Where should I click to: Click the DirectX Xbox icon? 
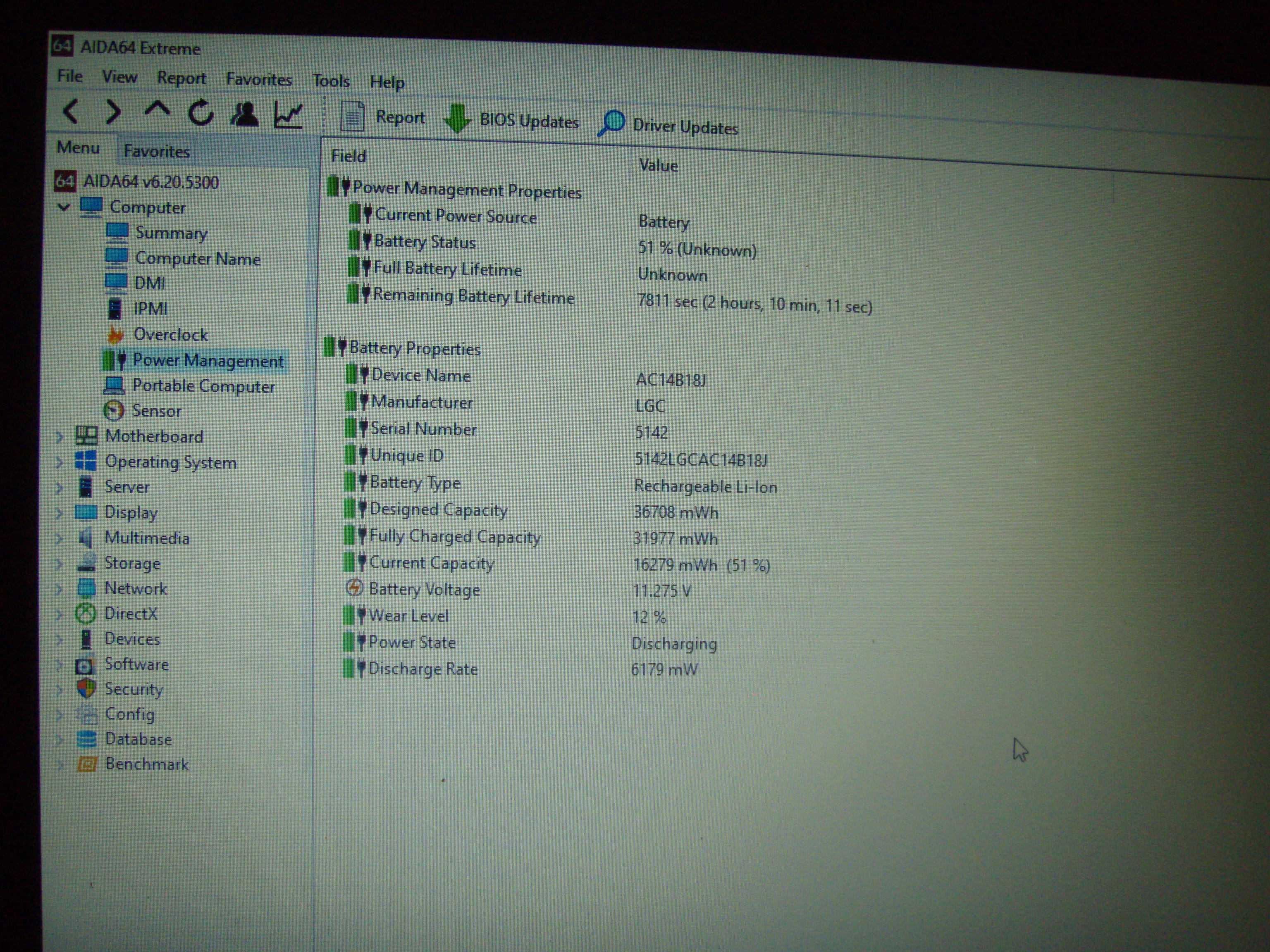coord(86,614)
